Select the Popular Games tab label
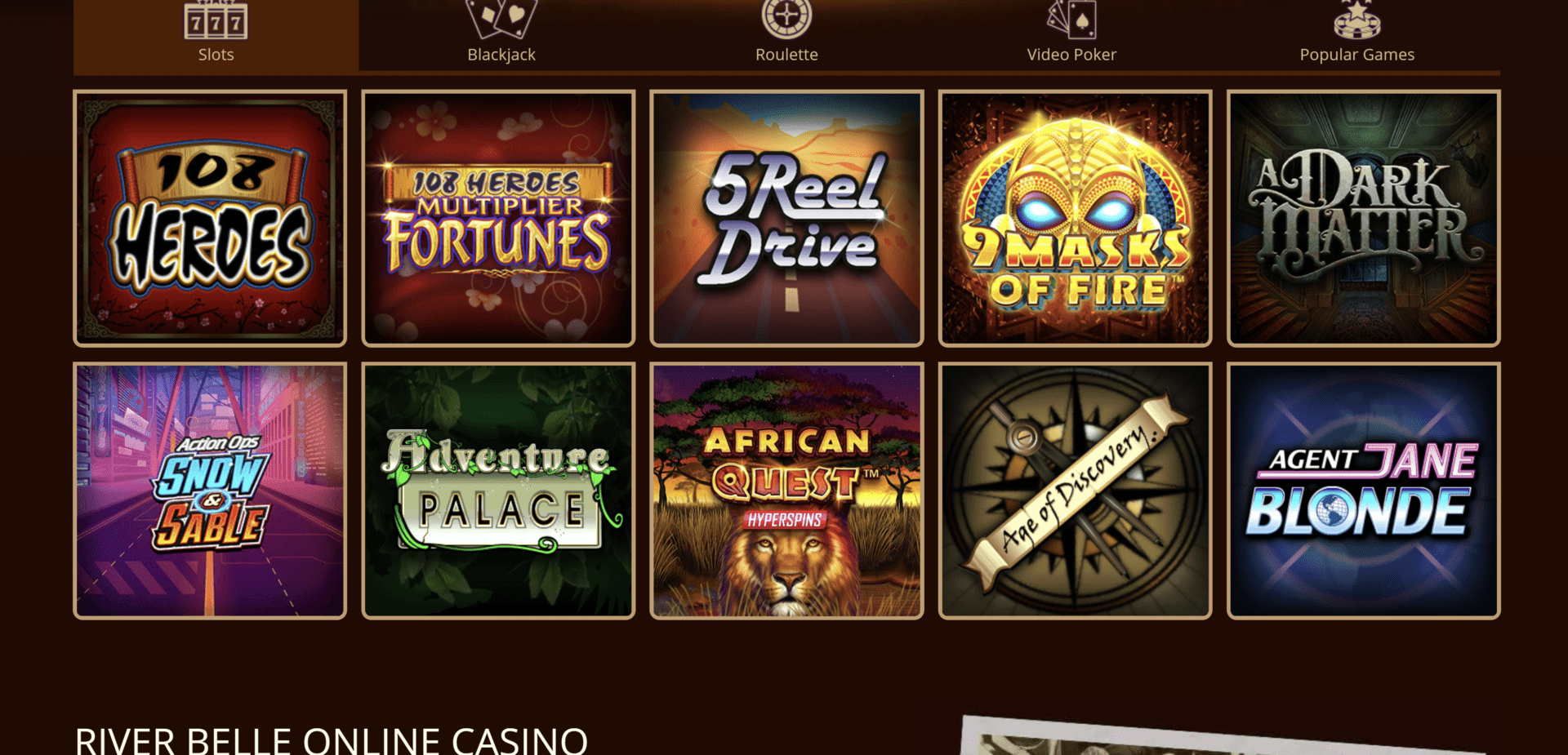 click(x=1356, y=55)
